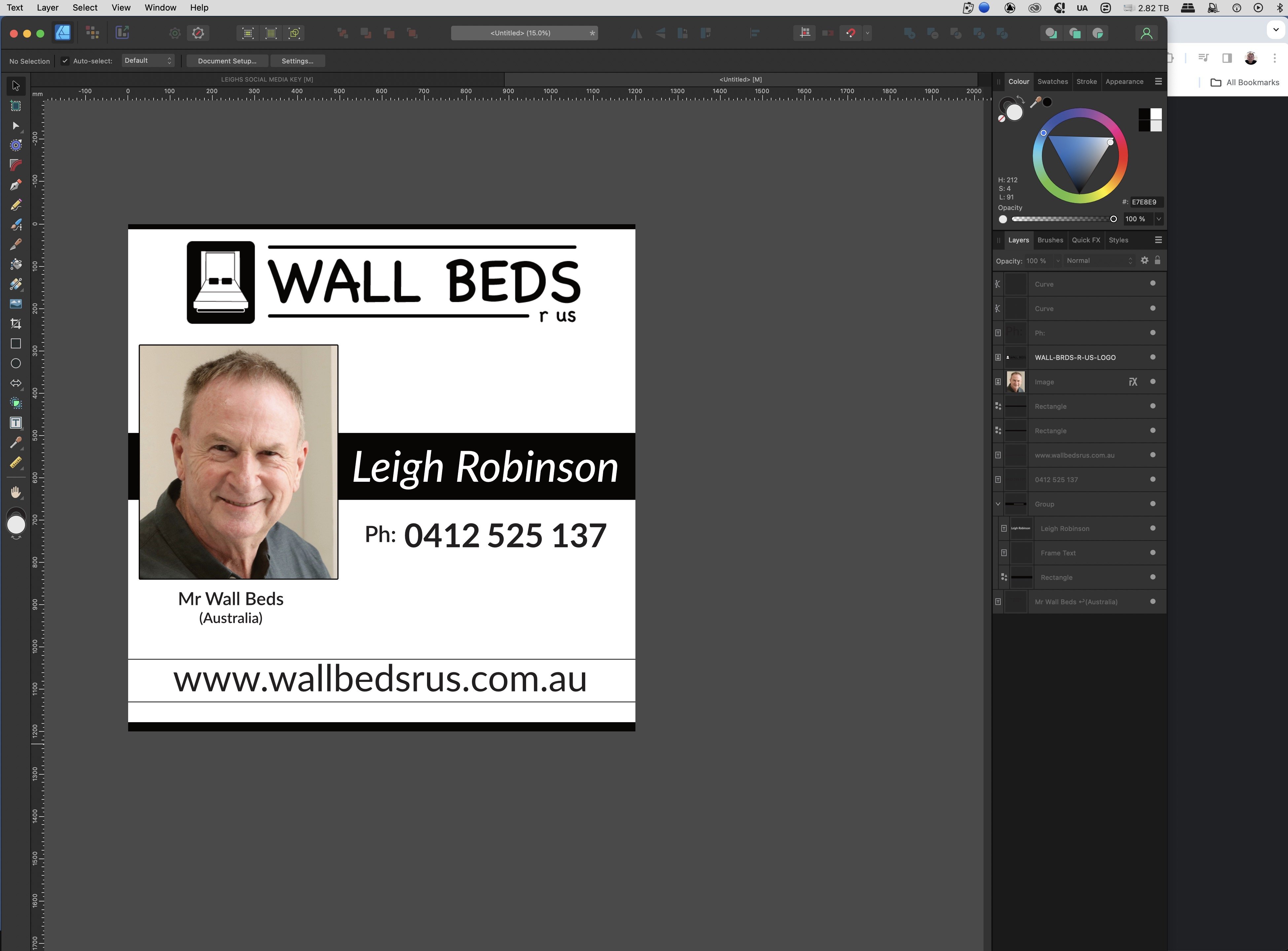This screenshot has height=951, width=1288.
Task: Hide the 0412 525 137 layer
Action: (x=1153, y=479)
